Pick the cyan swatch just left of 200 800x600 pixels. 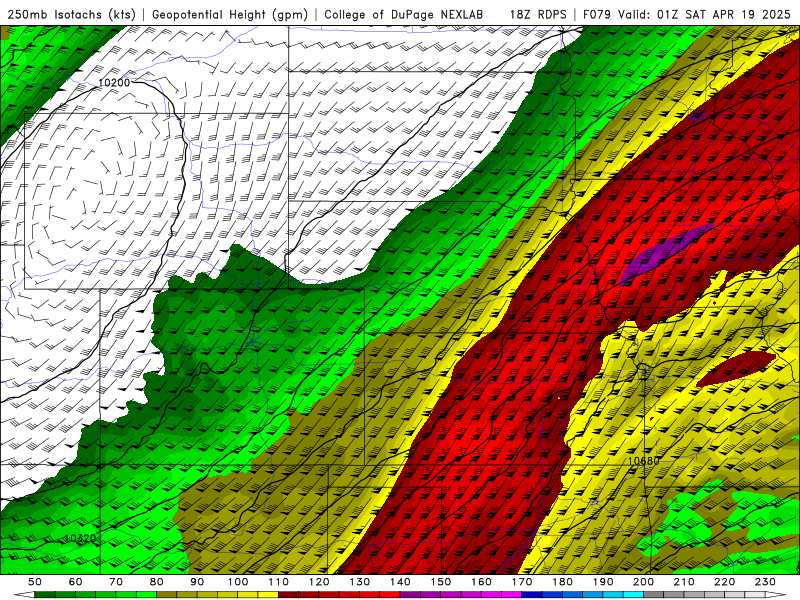coord(633,594)
